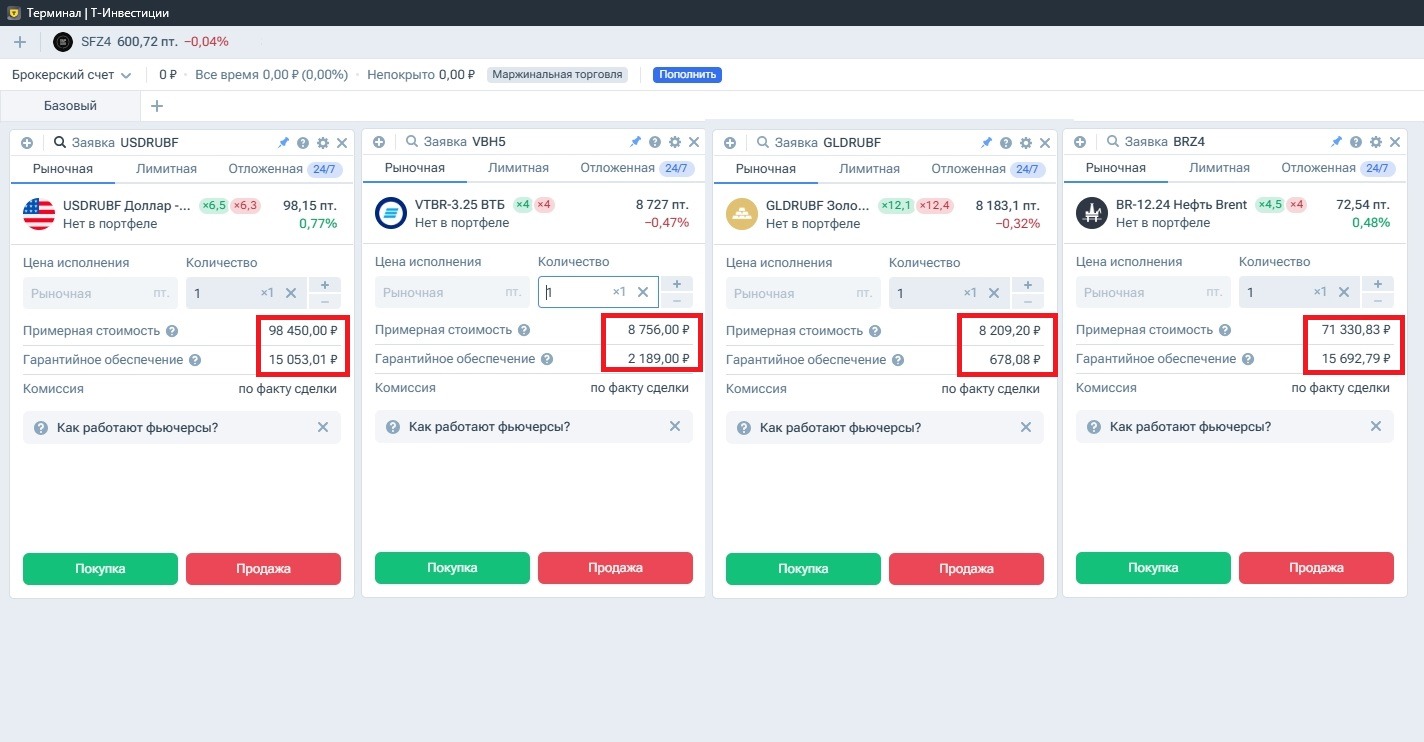Screen dimensions: 1424x742
Task: Click the Маржинальная торговля badge
Action: tap(557, 75)
